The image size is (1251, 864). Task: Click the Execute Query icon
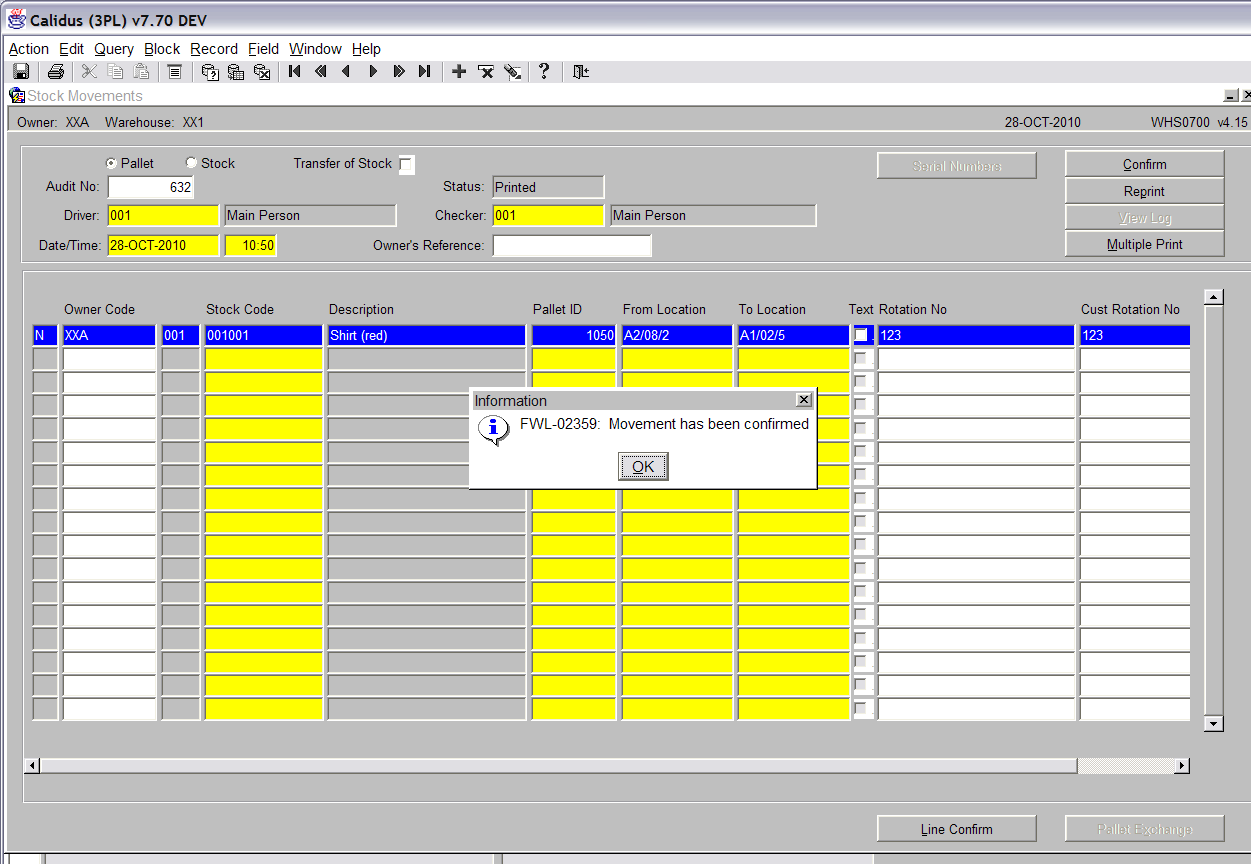coord(236,71)
